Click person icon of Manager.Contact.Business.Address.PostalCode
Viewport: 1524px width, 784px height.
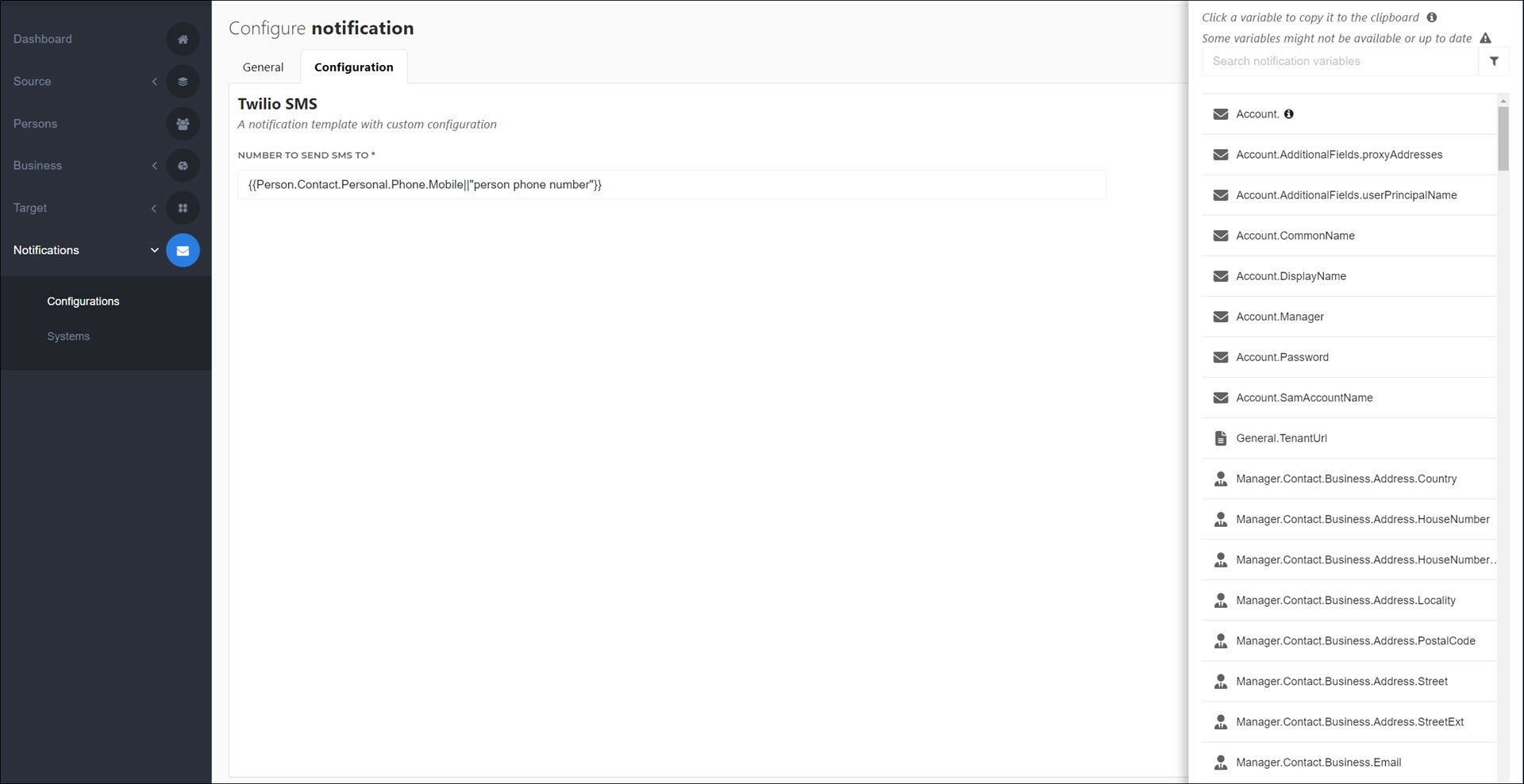(1221, 640)
